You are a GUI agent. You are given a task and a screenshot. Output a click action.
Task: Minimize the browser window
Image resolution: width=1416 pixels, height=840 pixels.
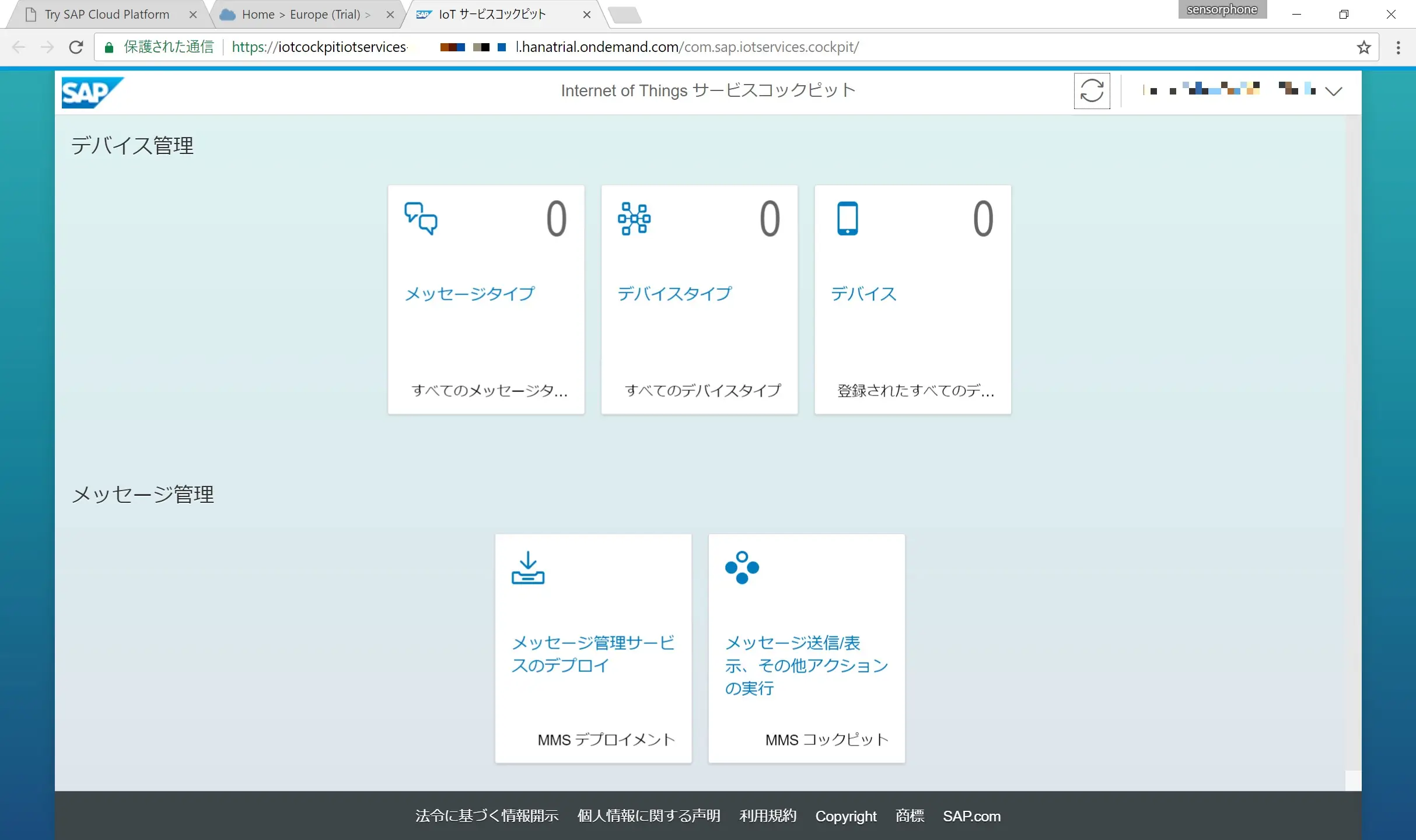point(1296,15)
